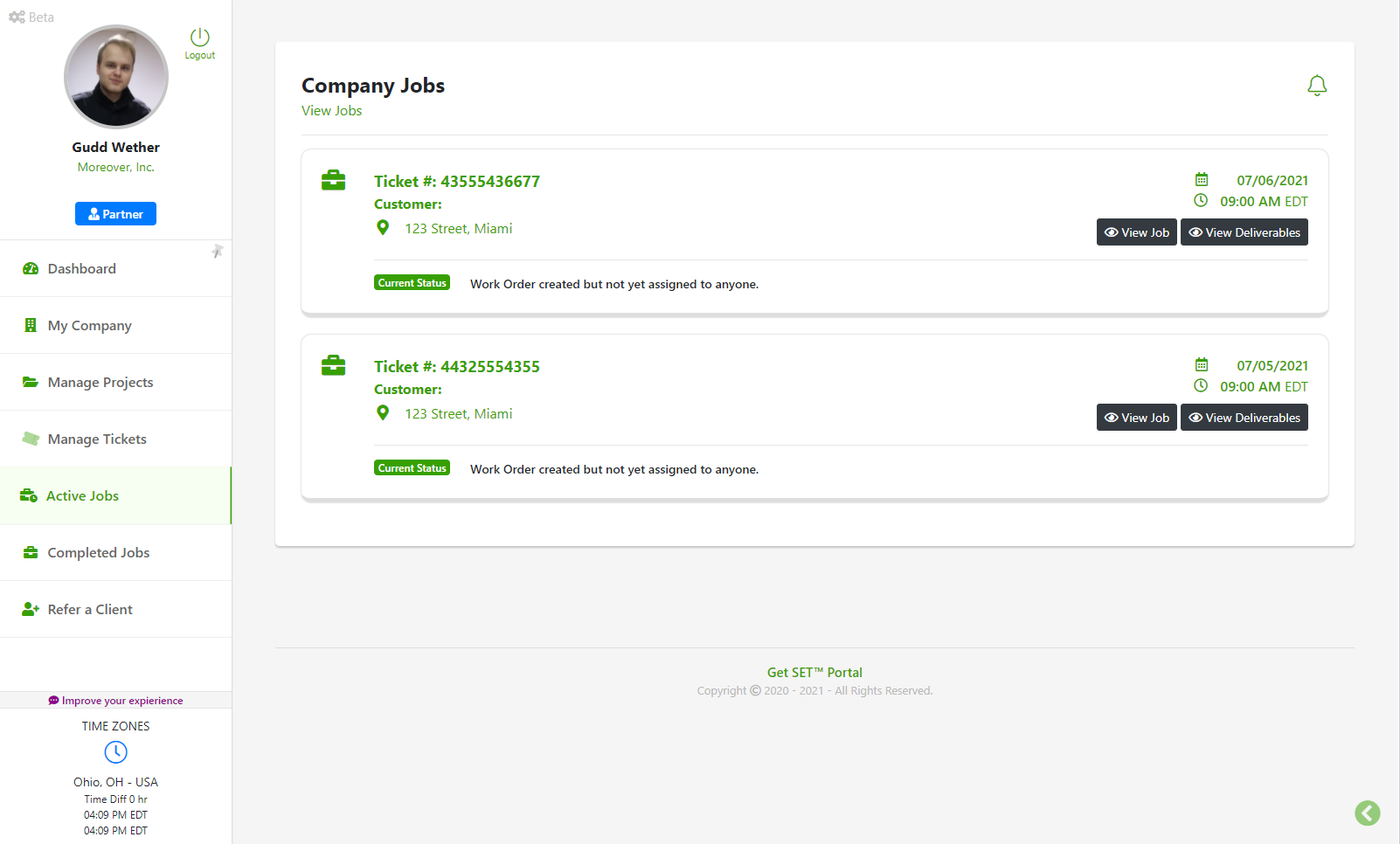Open Refer a Client page

click(x=90, y=610)
